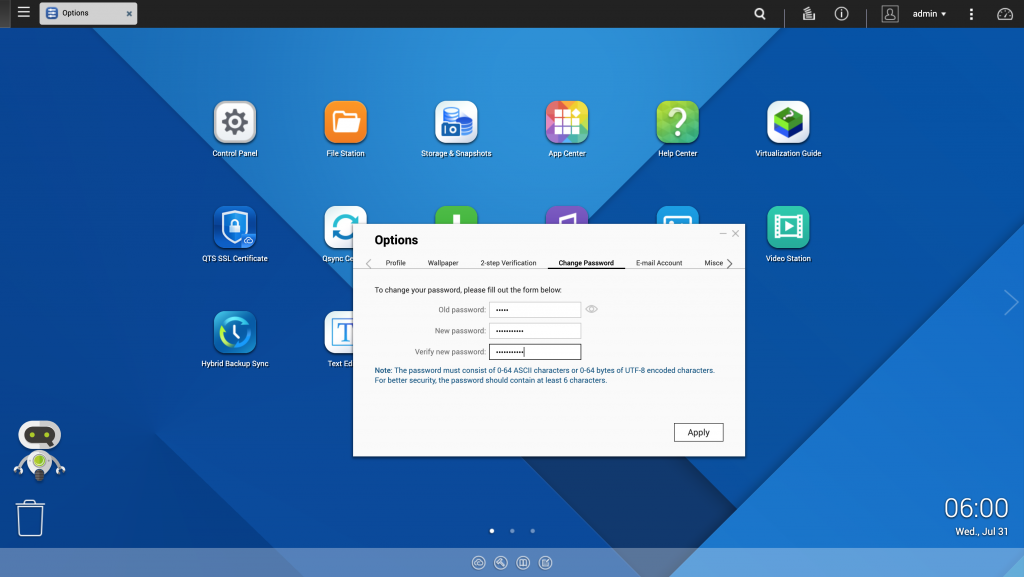Launch File Station
Image resolution: width=1024 pixels, height=577 pixels.
345,123
